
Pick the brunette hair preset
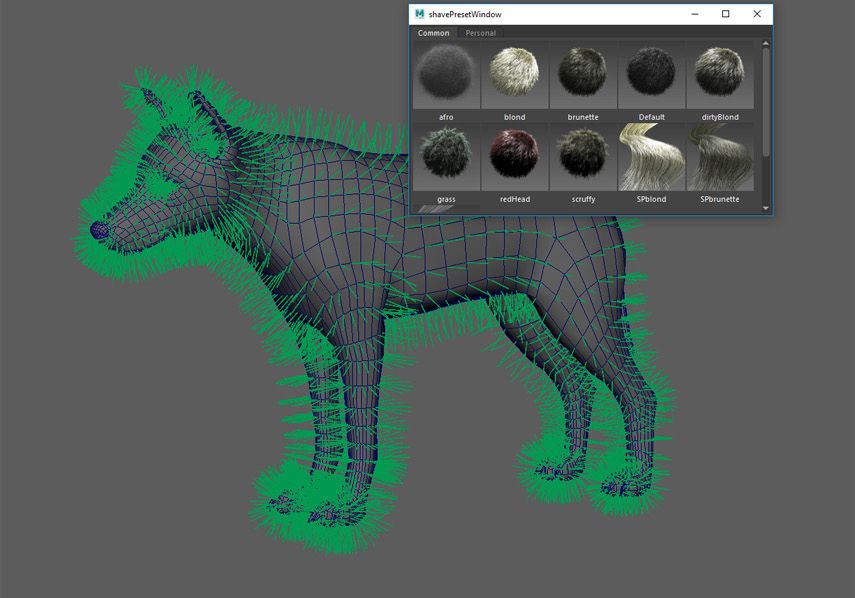click(583, 75)
